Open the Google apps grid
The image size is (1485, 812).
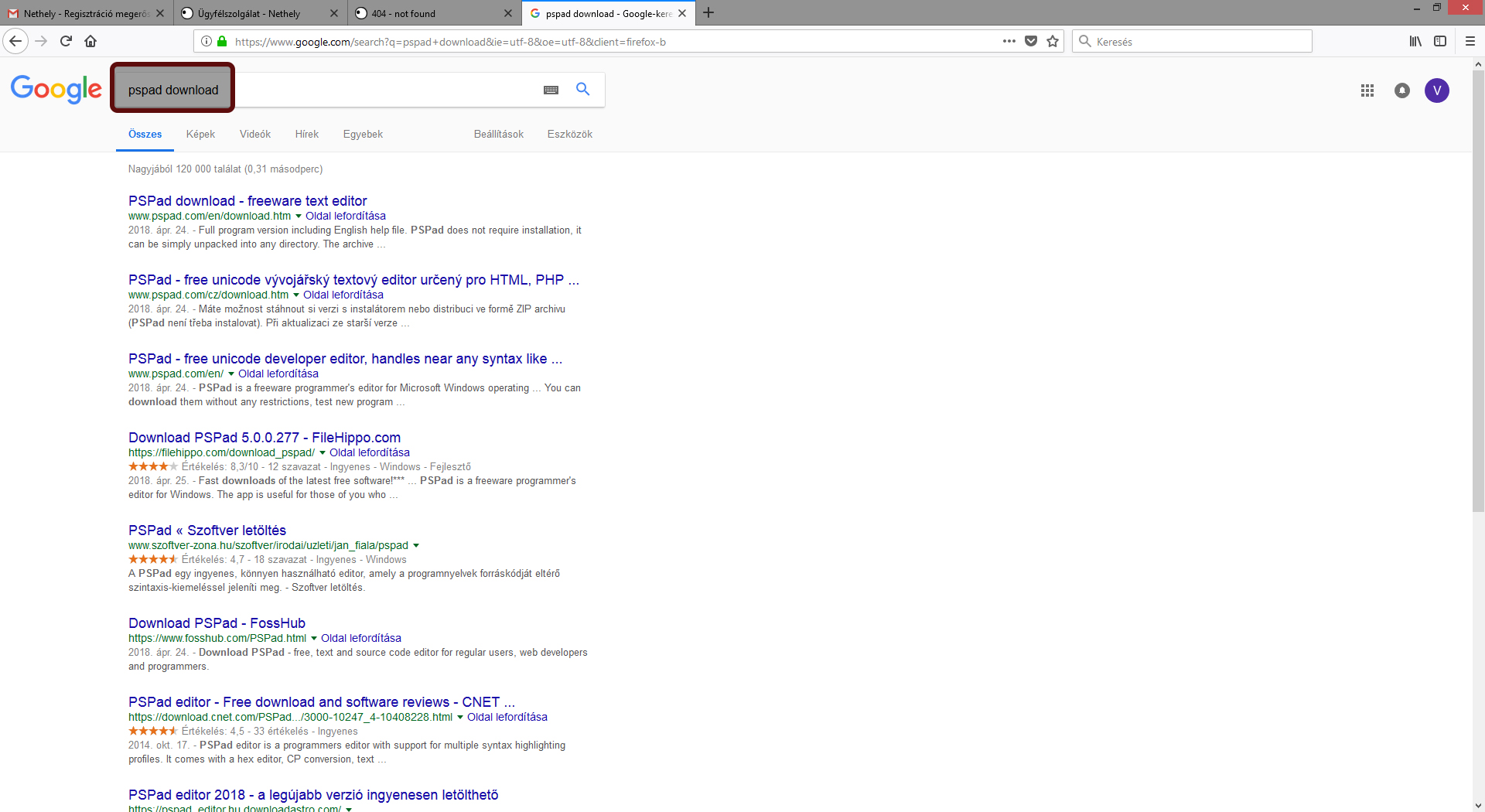click(x=1367, y=90)
